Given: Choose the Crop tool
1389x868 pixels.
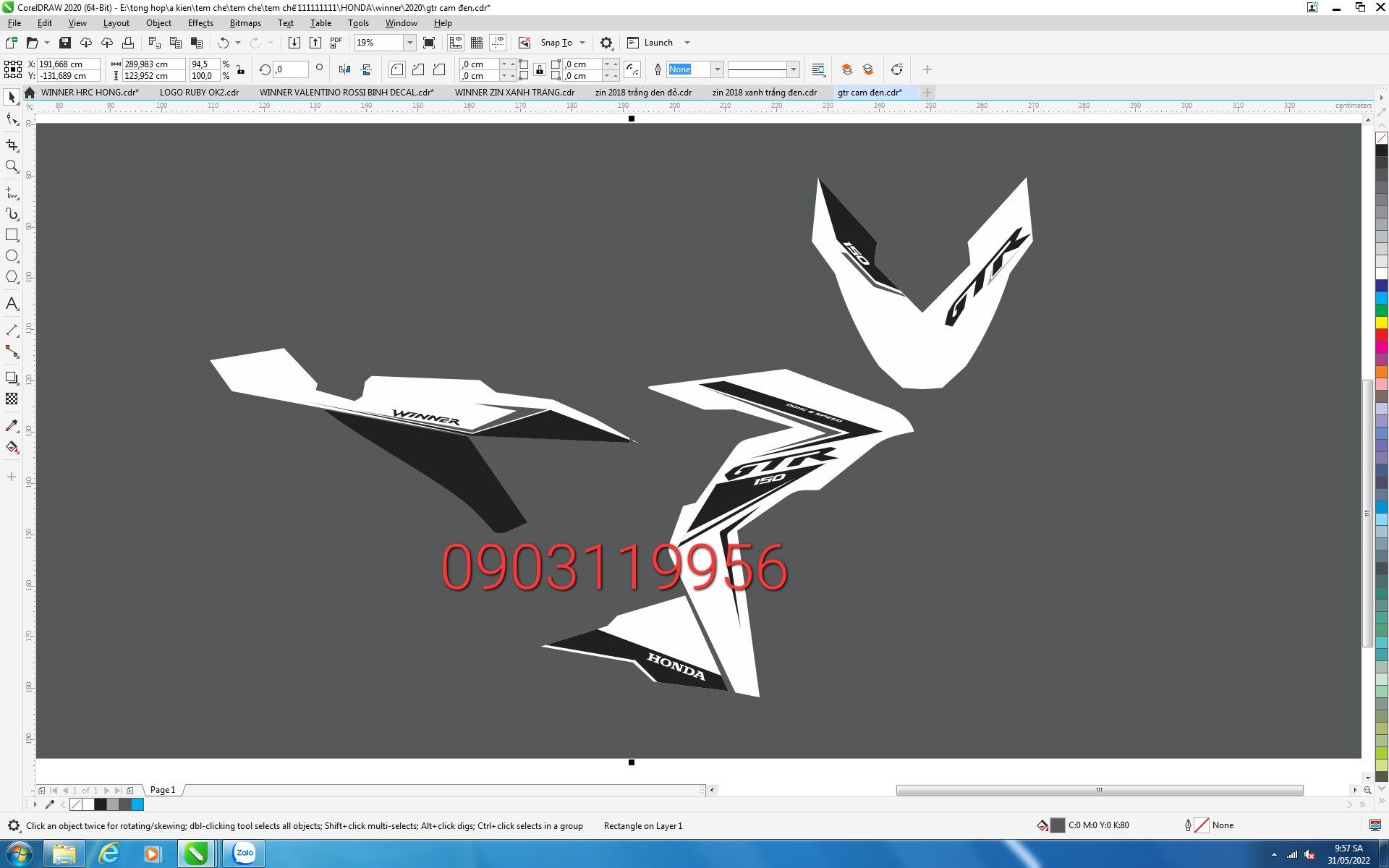Looking at the screenshot, I should click(12, 145).
